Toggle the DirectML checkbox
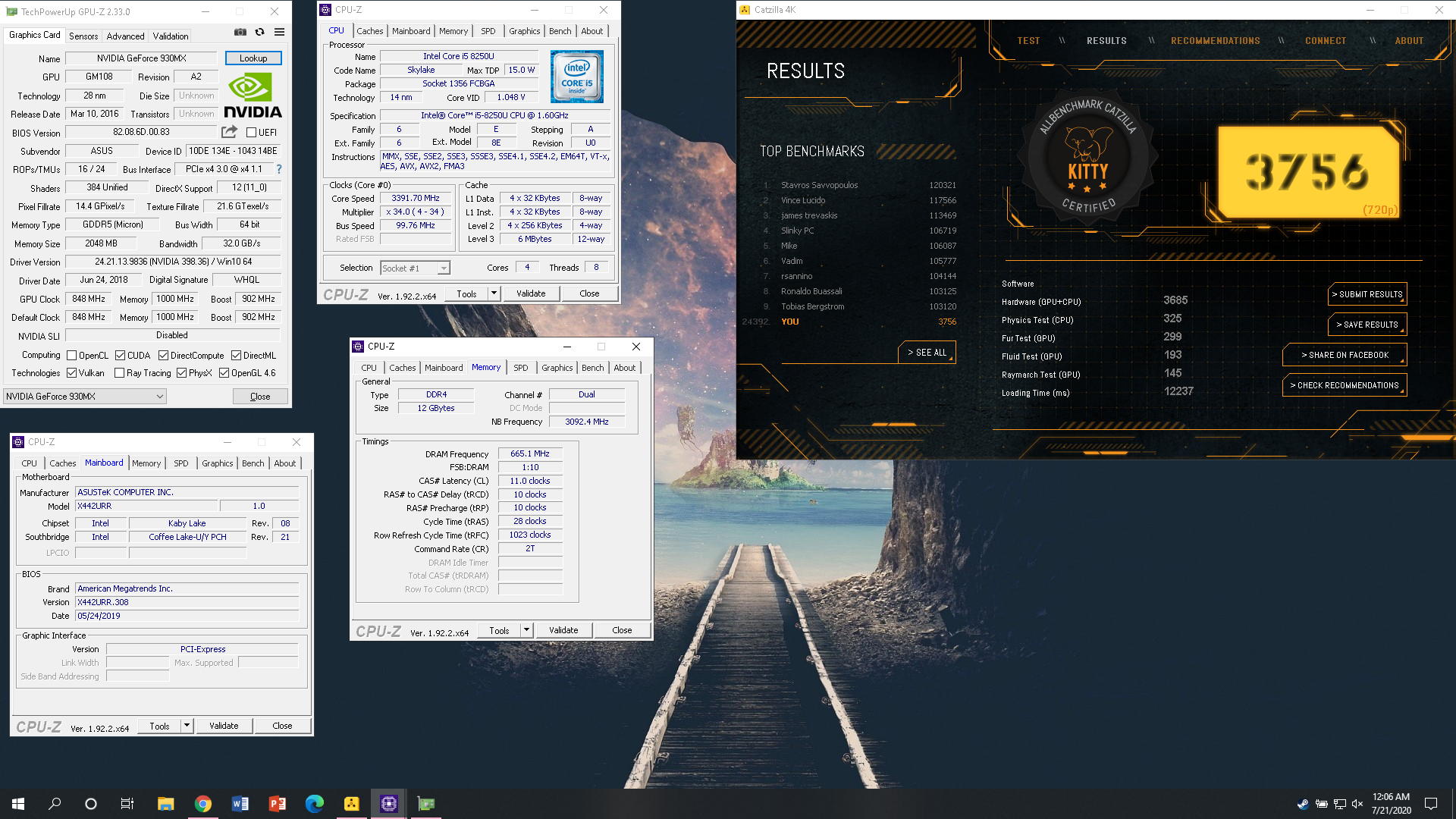Image resolution: width=1456 pixels, height=819 pixels. click(236, 355)
